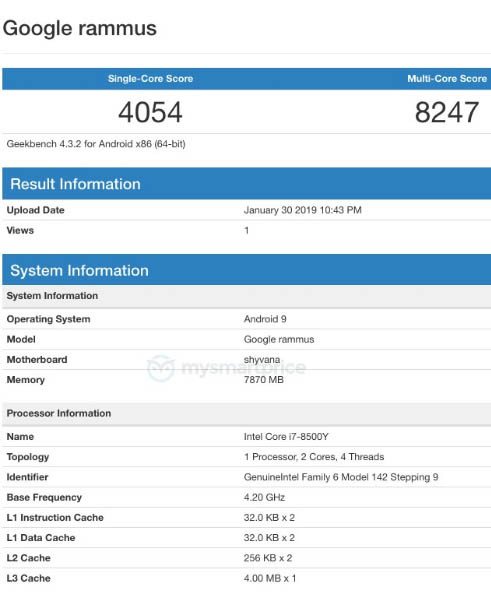Select the date January 30 2019 10:43 PM
Image resolution: width=491 pixels, height=604 pixels.
click(303, 210)
